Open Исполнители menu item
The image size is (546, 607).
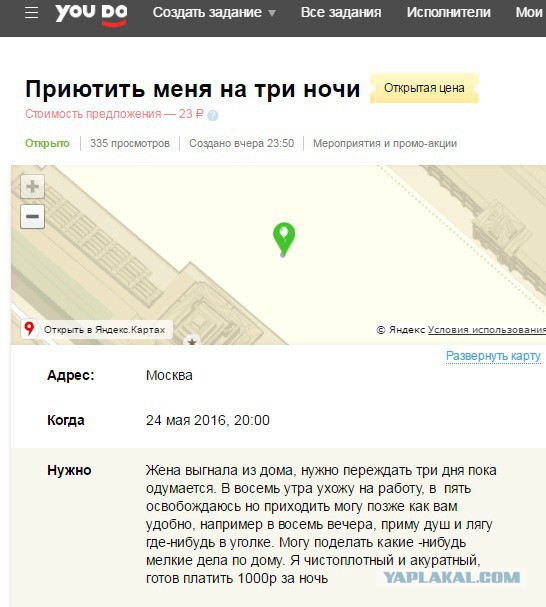(448, 12)
